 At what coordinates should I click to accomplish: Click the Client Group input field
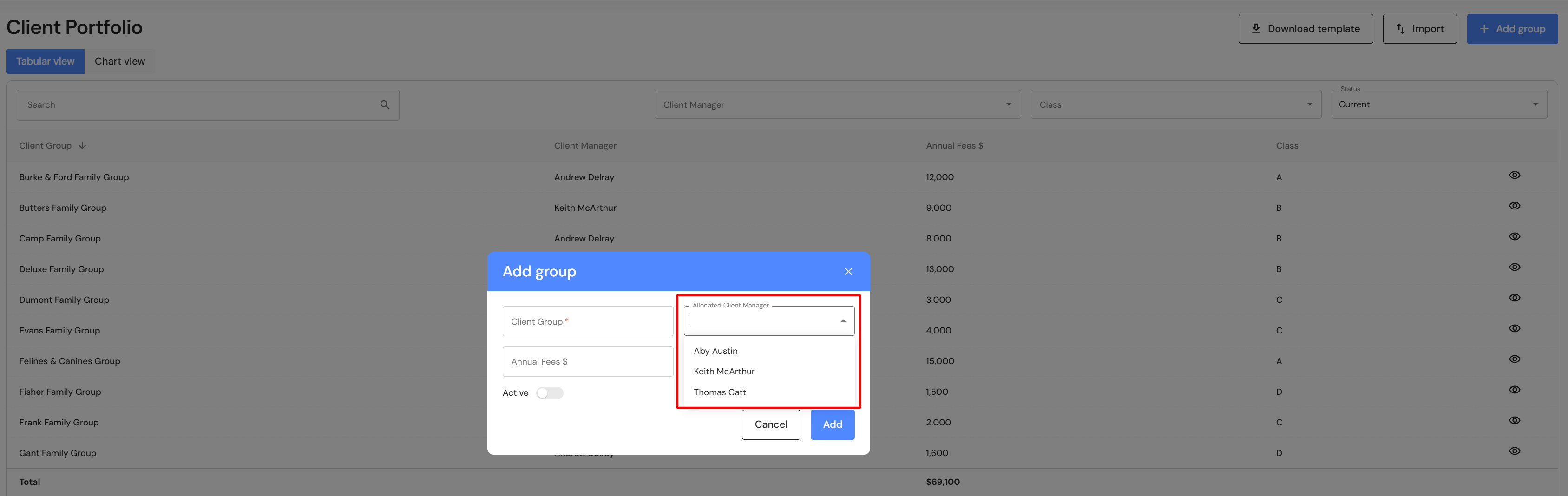pyautogui.click(x=587, y=321)
